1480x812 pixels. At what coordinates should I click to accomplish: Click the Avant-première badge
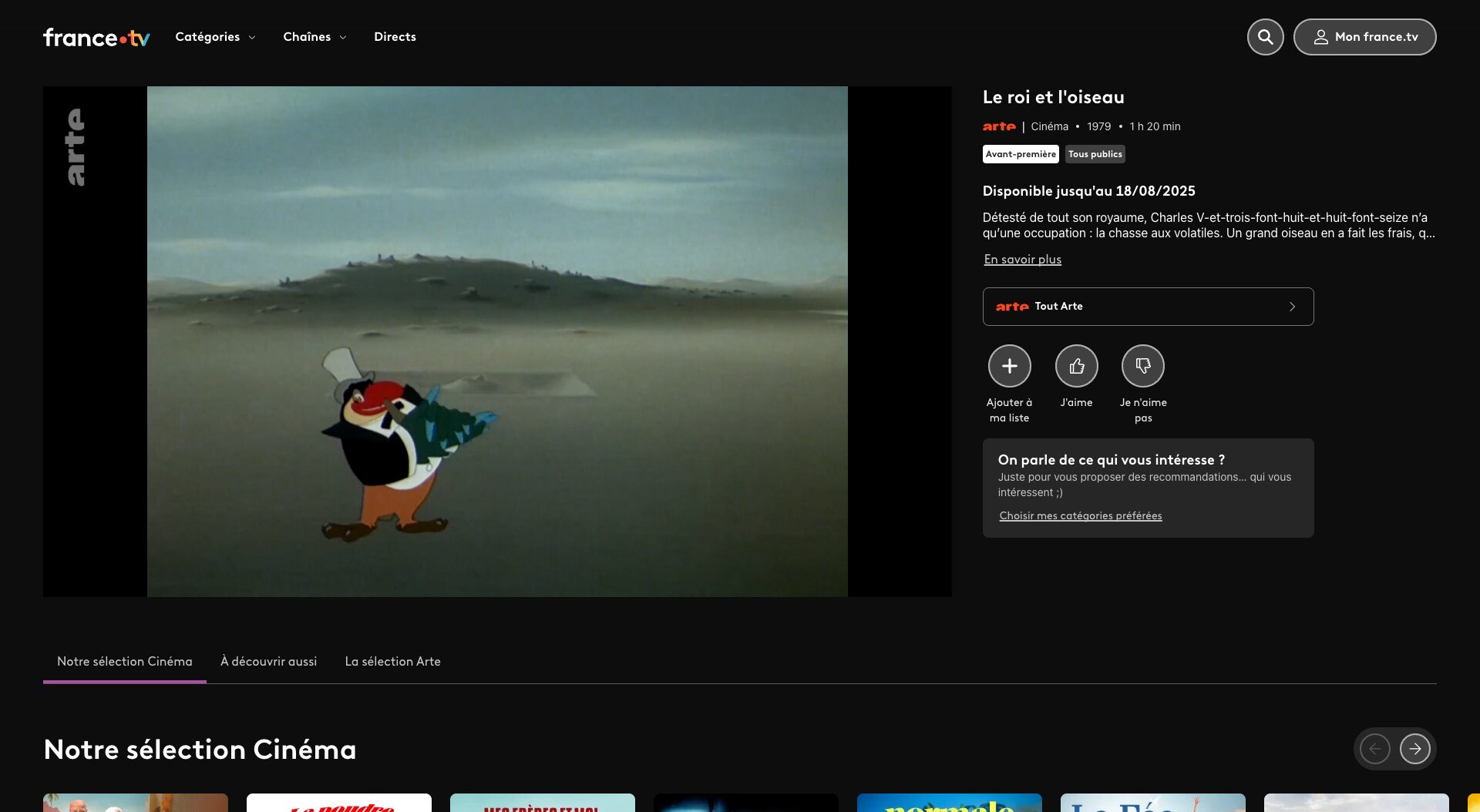point(1021,154)
